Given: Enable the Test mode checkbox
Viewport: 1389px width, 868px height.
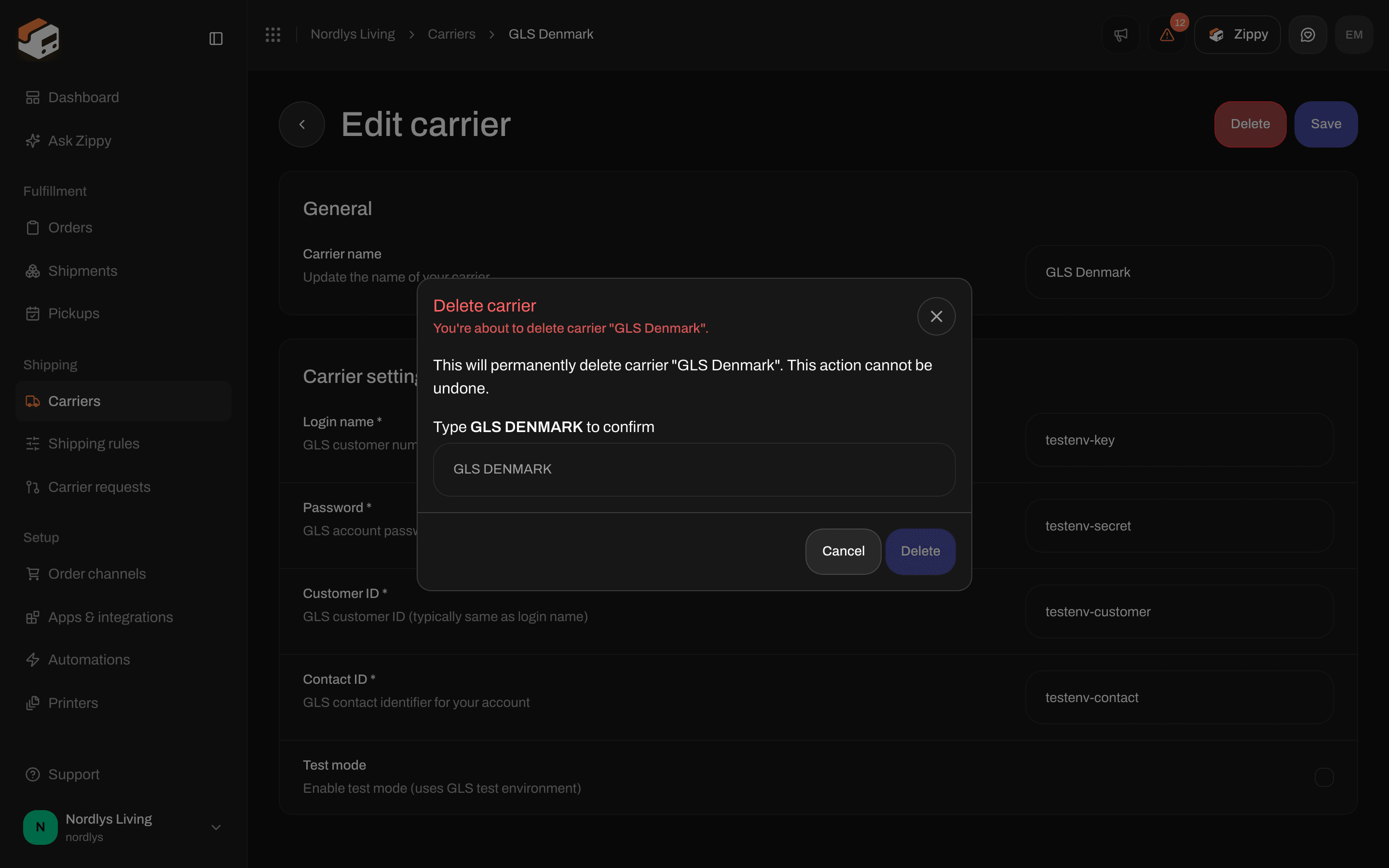Looking at the screenshot, I should point(1324,777).
